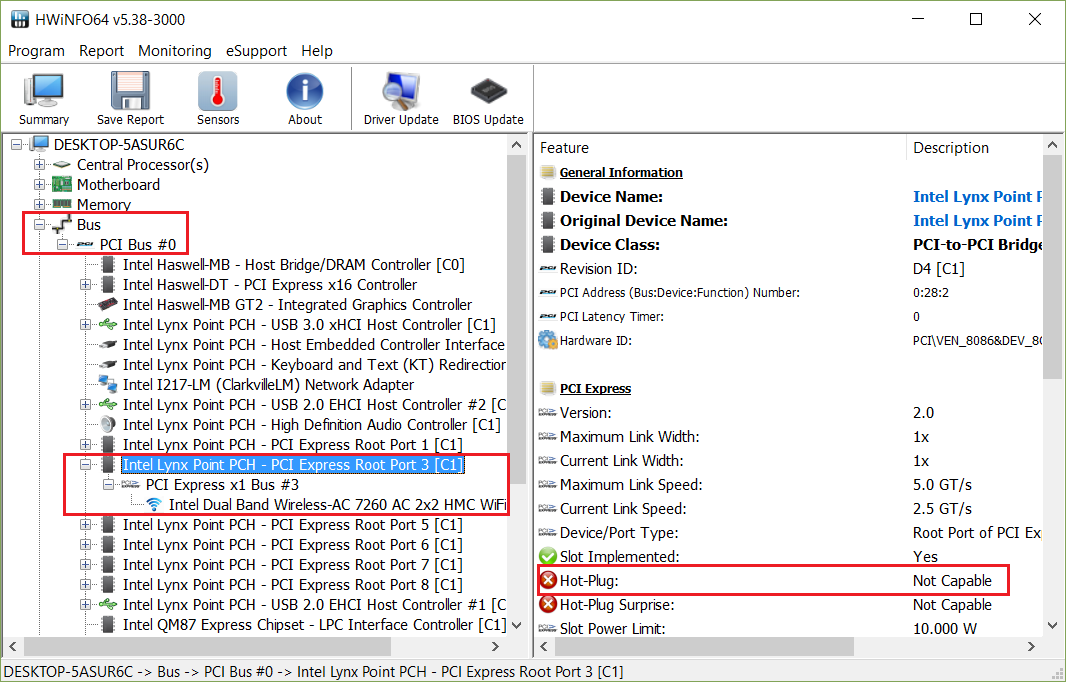Click the Maximum Link Speed value 5.0 GT/s

942,485
